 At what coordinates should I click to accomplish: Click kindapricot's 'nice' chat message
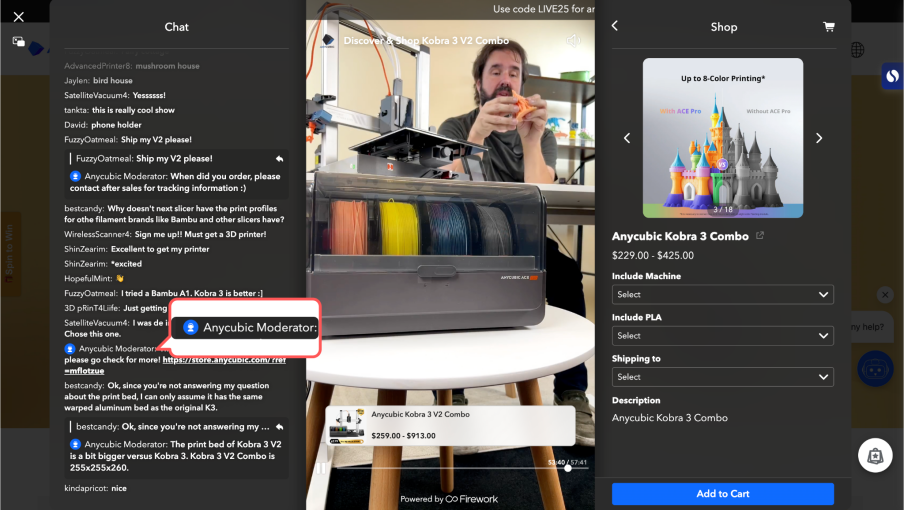coord(95,488)
